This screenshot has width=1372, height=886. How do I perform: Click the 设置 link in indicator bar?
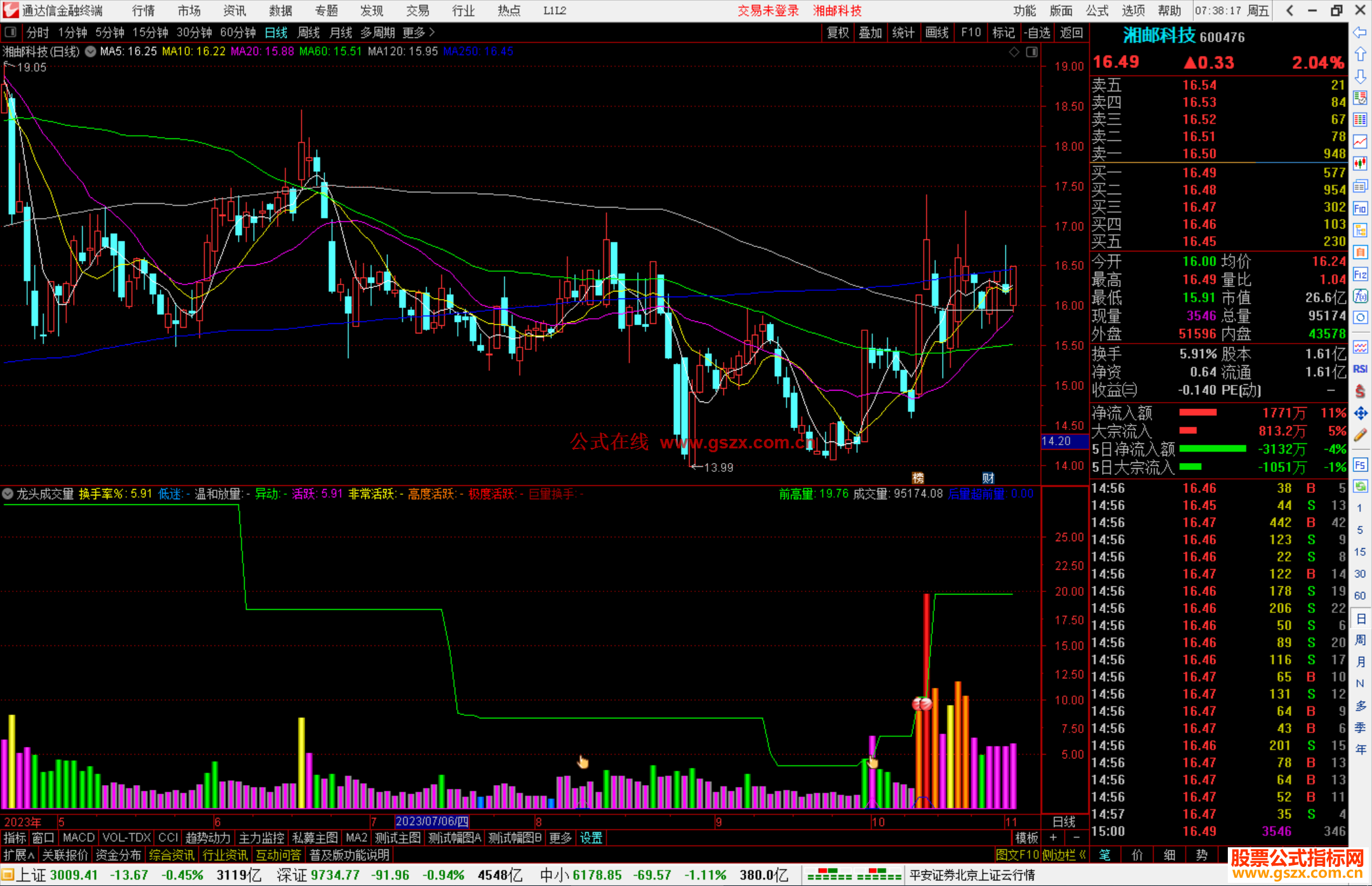pos(591,838)
